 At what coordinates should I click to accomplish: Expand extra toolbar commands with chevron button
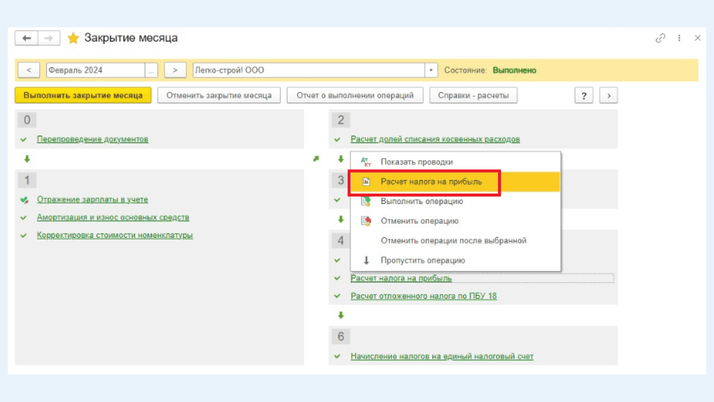(608, 95)
